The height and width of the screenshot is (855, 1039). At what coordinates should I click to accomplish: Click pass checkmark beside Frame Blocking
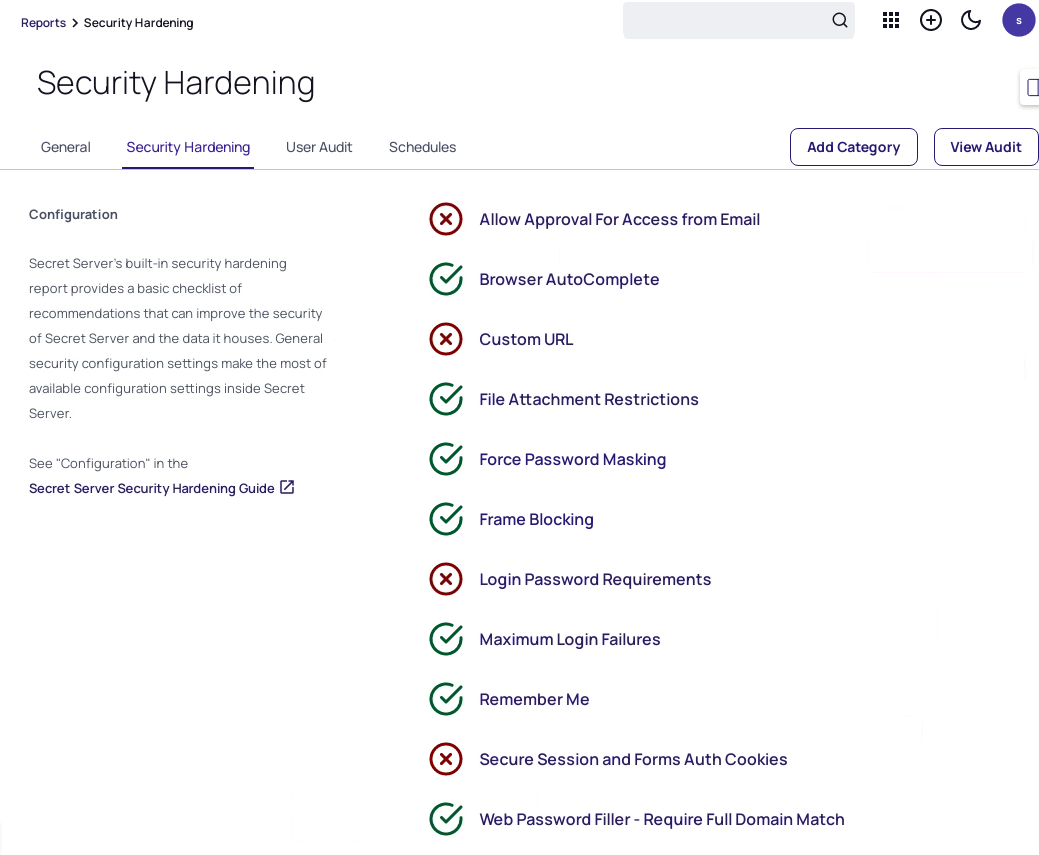click(x=446, y=519)
